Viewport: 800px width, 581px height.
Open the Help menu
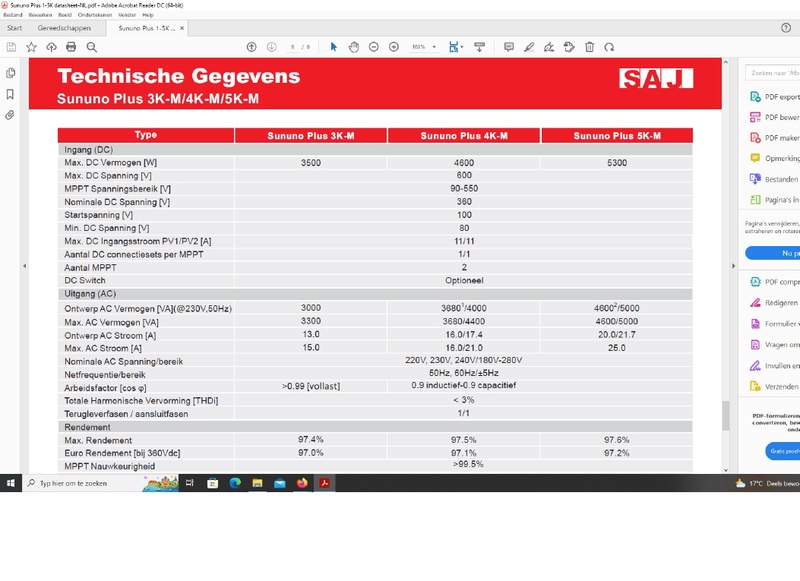148,15
